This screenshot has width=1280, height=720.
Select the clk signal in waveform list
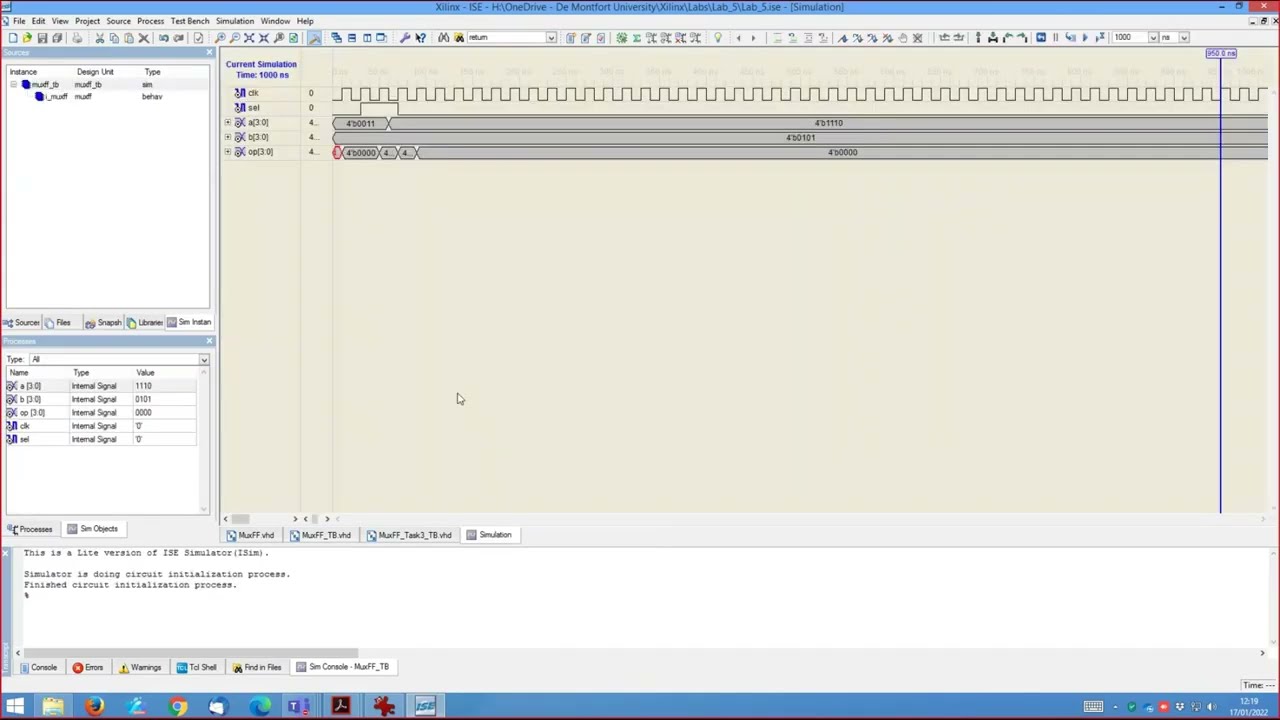point(252,93)
